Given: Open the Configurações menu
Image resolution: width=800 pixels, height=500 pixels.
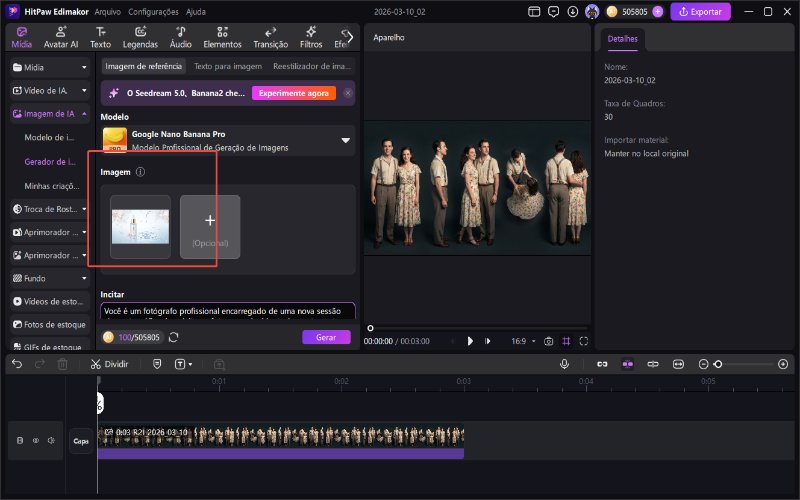Looking at the screenshot, I should pyautogui.click(x=153, y=12).
